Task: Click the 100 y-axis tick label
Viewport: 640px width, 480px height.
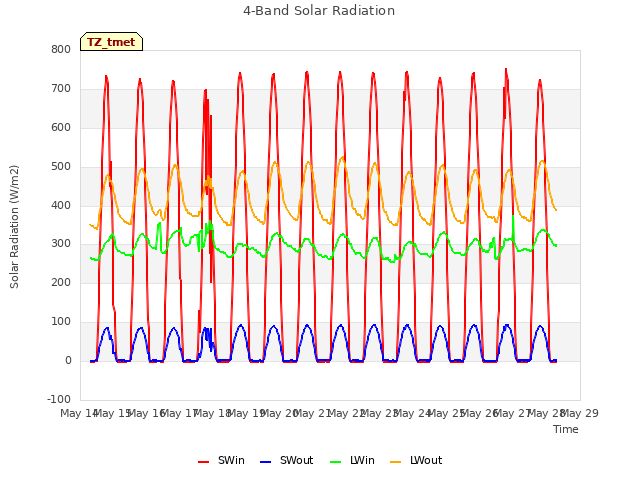Action: point(61,322)
